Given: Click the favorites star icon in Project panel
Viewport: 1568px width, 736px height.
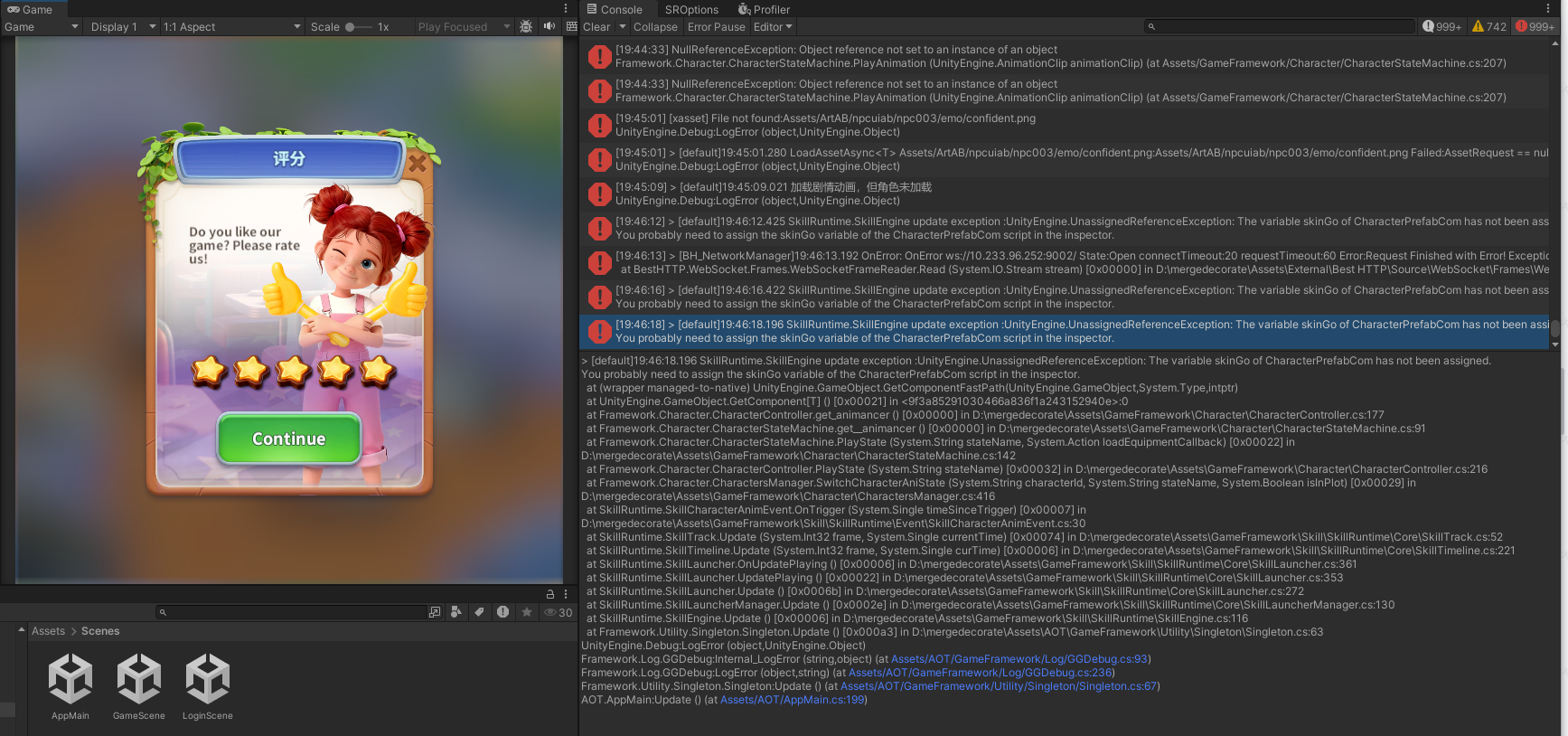Looking at the screenshot, I should click(527, 612).
